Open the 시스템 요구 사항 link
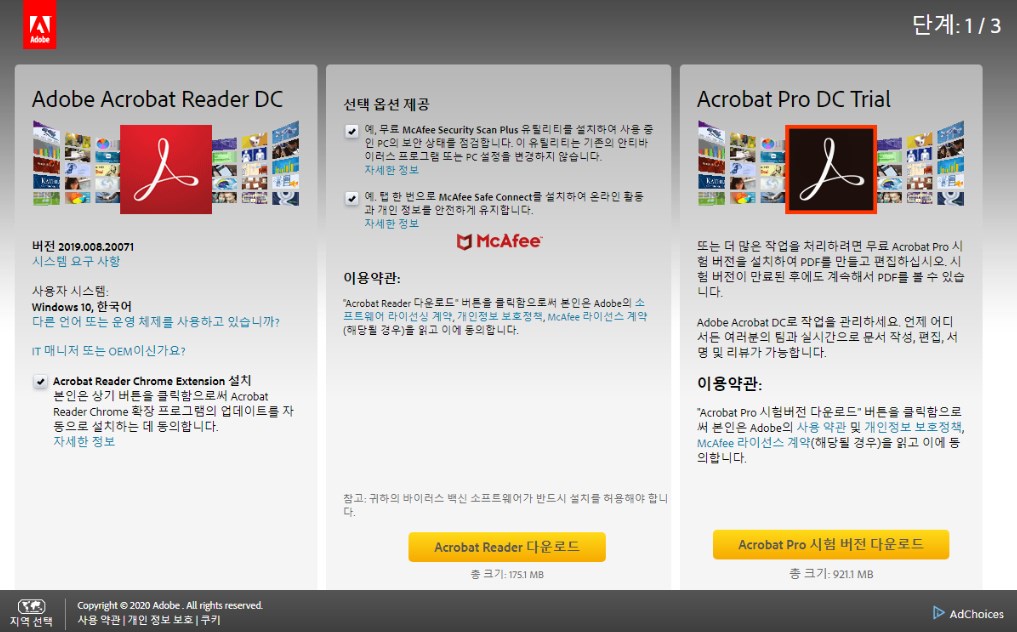This screenshot has width=1017, height=632. click(76, 261)
